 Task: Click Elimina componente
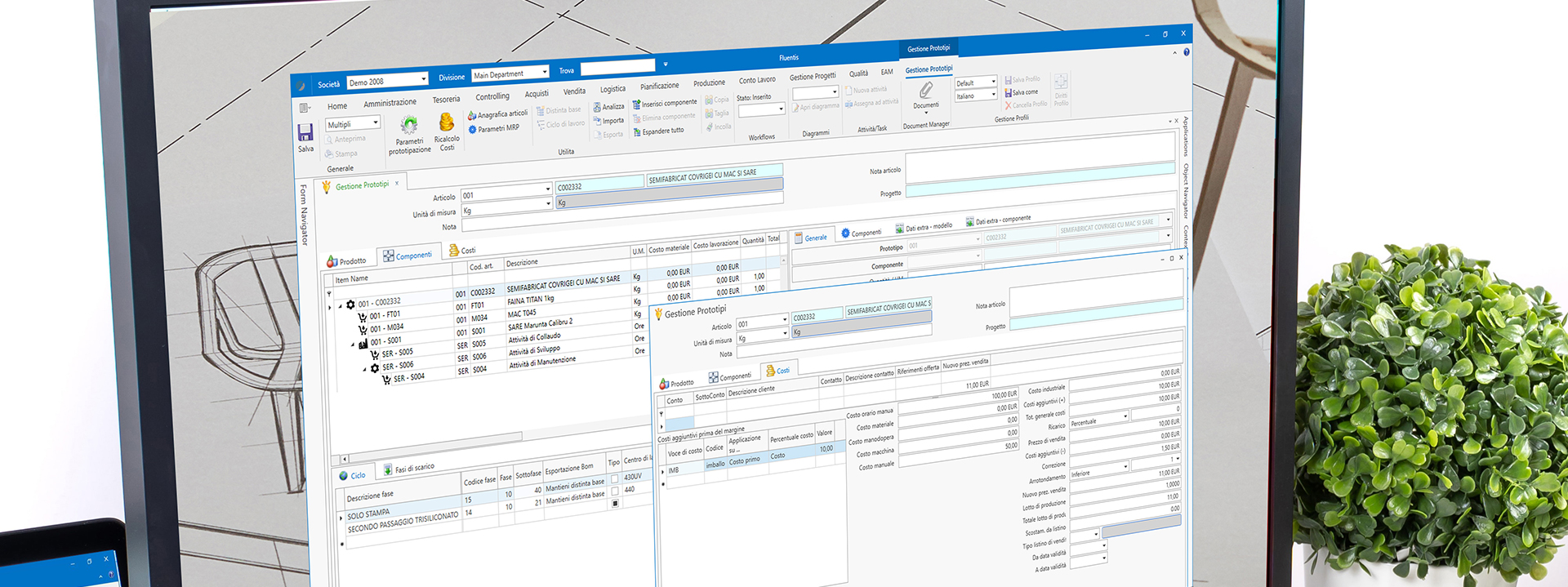pyautogui.click(x=664, y=118)
